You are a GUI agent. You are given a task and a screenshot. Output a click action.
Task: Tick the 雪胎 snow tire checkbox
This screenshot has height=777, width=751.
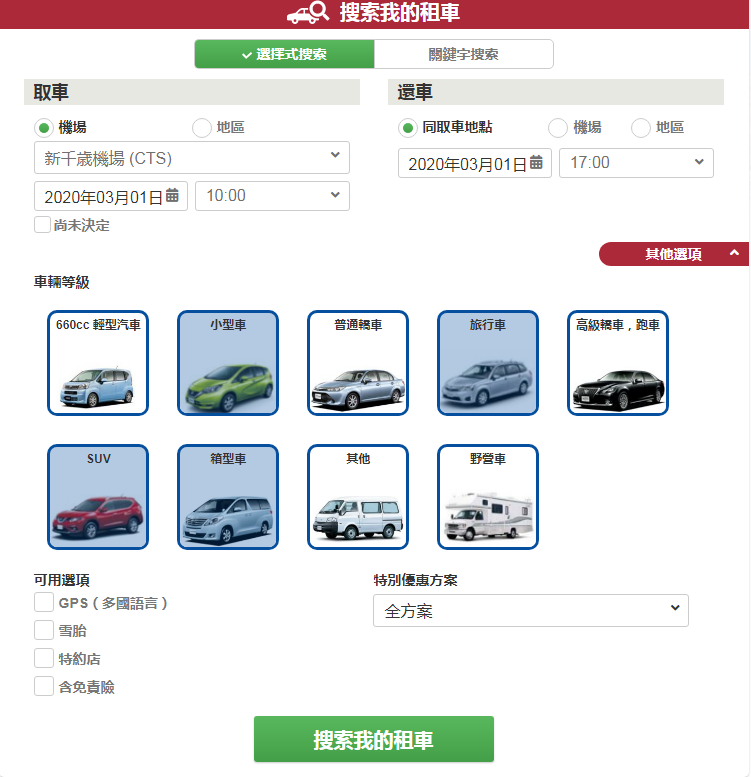44,630
